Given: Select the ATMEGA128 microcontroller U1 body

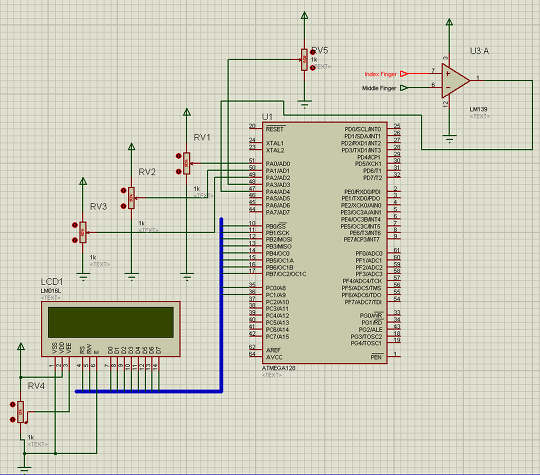Looking at the screenshot, I should 325,242.
